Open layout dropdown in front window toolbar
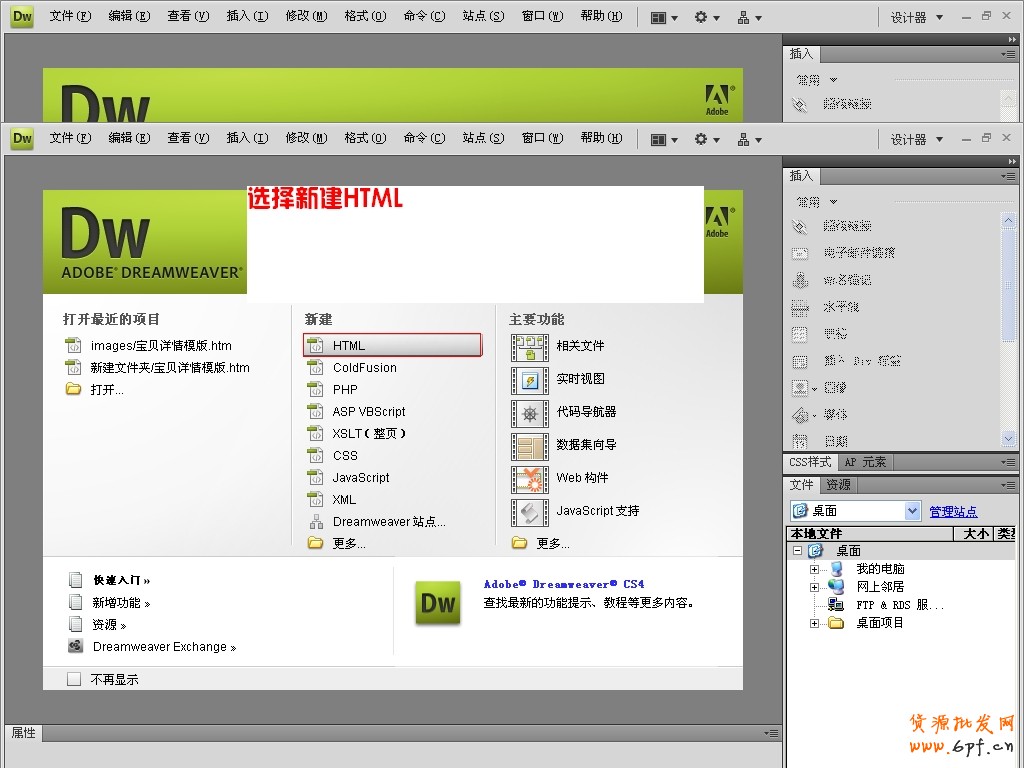Viewport: 1024px width, 768px height. 664,140
